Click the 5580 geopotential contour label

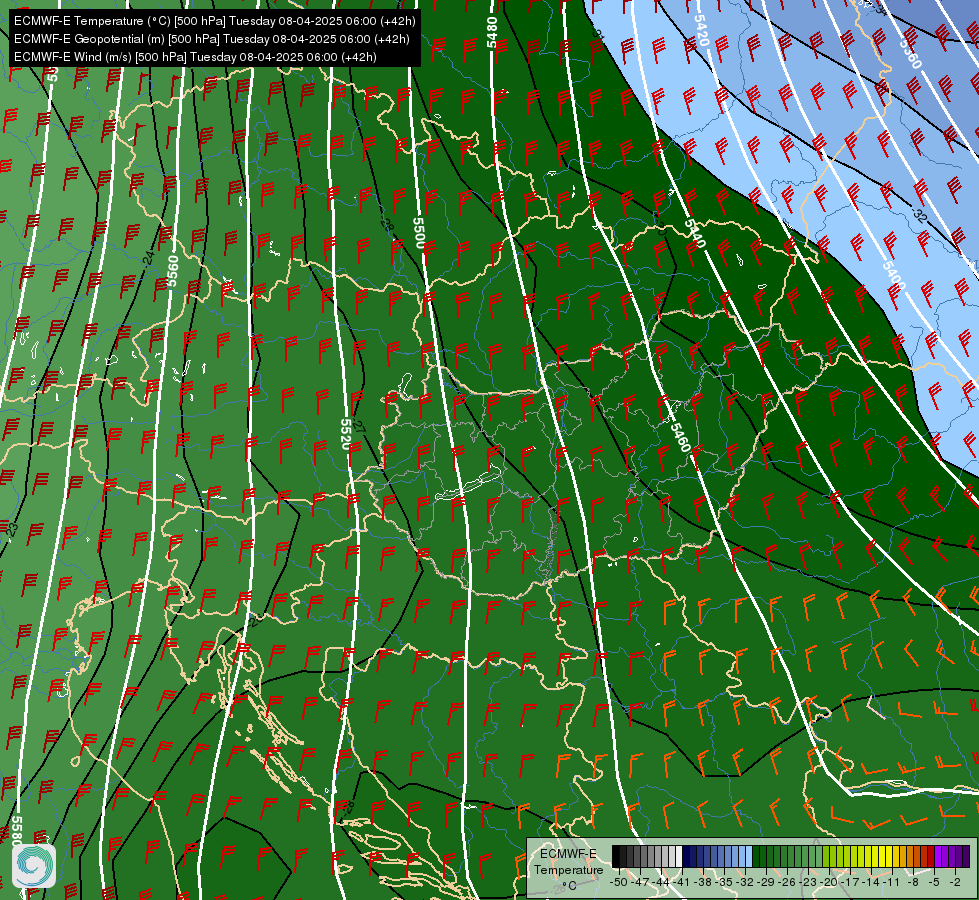[17, 831]
